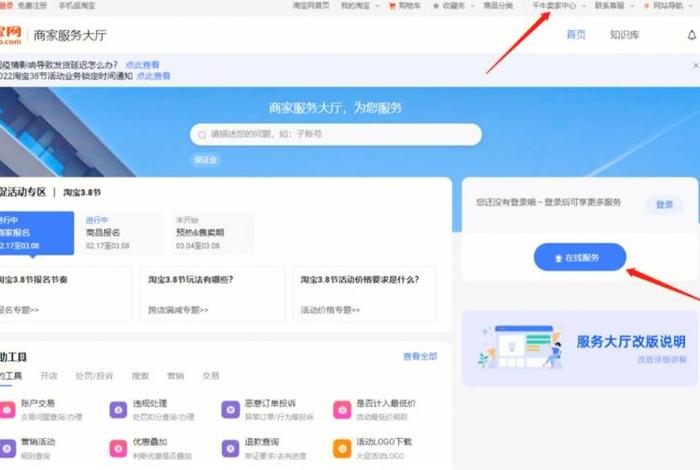
Task: Expand the 我的淘宝 dropdown
Action: coord(378,6)
